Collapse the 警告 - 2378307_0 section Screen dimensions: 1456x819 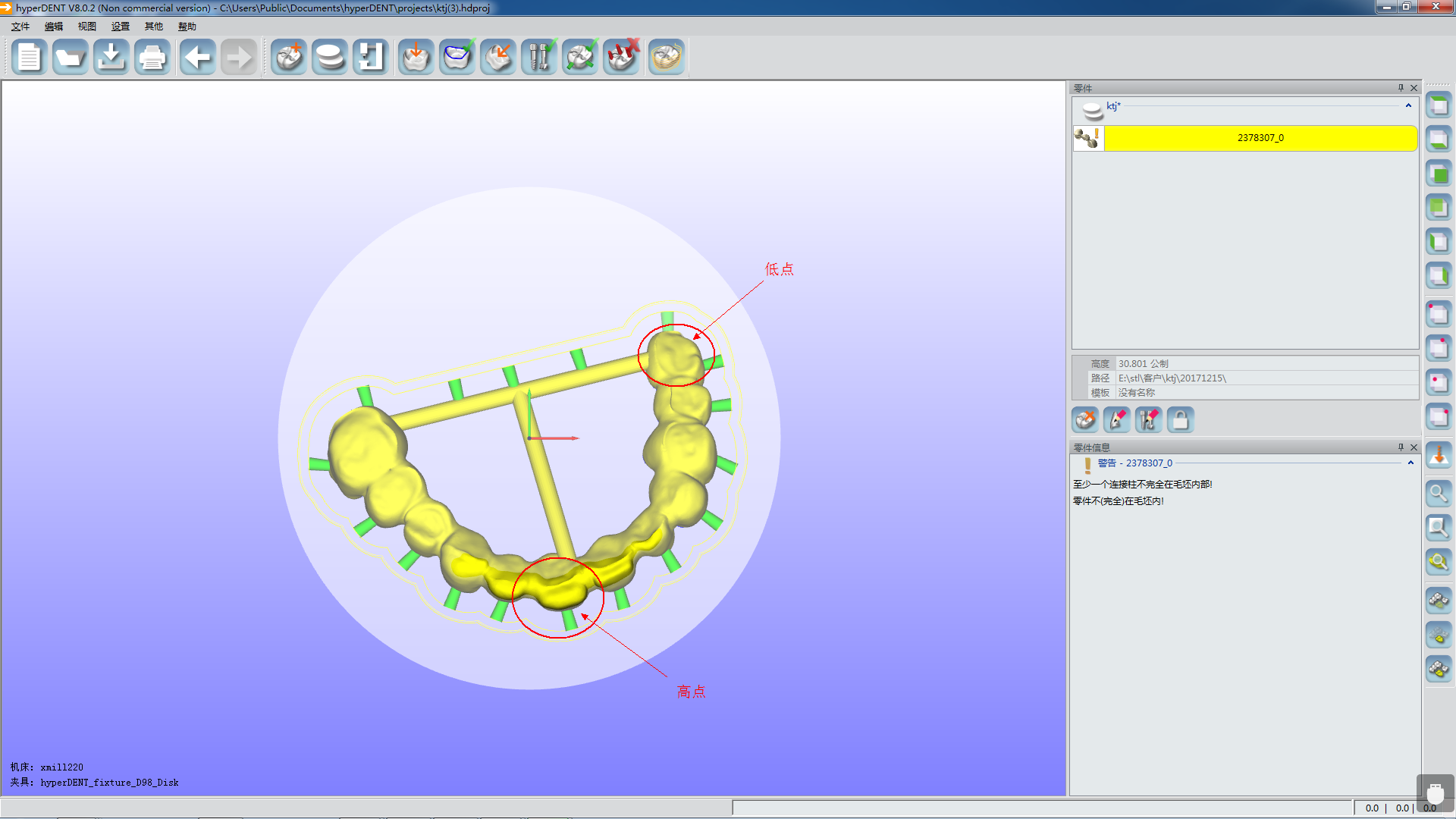click(x=1410, y=463)
